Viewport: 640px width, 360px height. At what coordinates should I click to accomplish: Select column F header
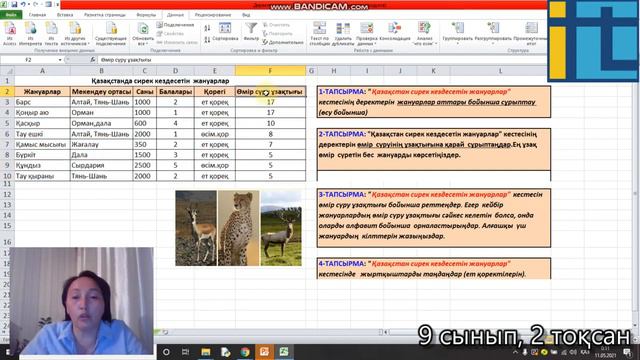pyautogui.click(x=270, y=71)
